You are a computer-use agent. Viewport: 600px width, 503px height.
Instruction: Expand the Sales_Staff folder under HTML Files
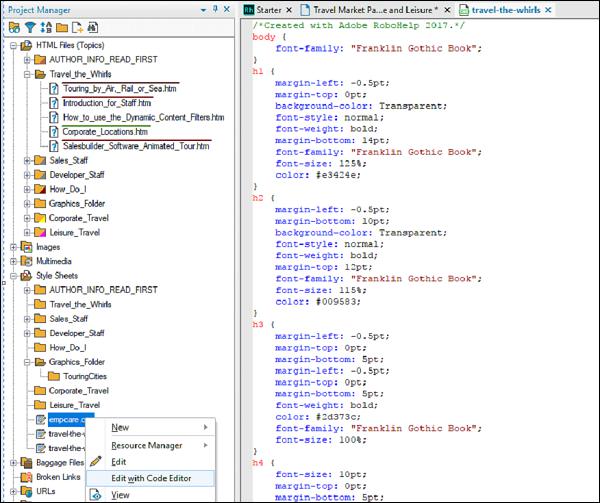[27, 160]
